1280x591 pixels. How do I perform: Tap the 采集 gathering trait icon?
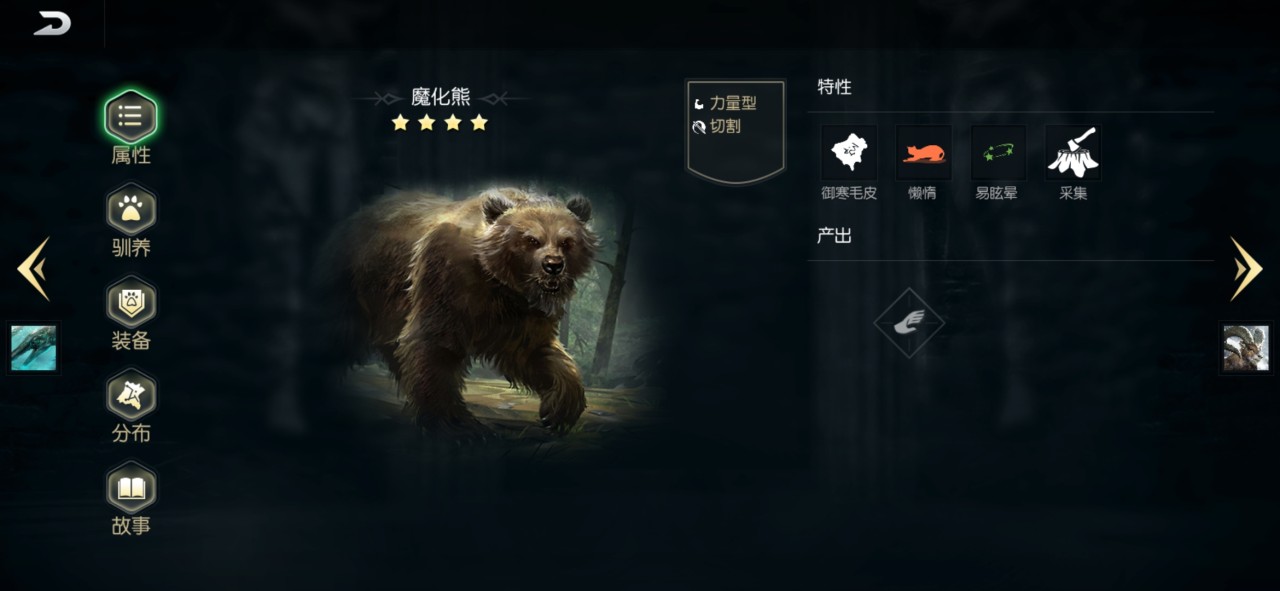1073,153
